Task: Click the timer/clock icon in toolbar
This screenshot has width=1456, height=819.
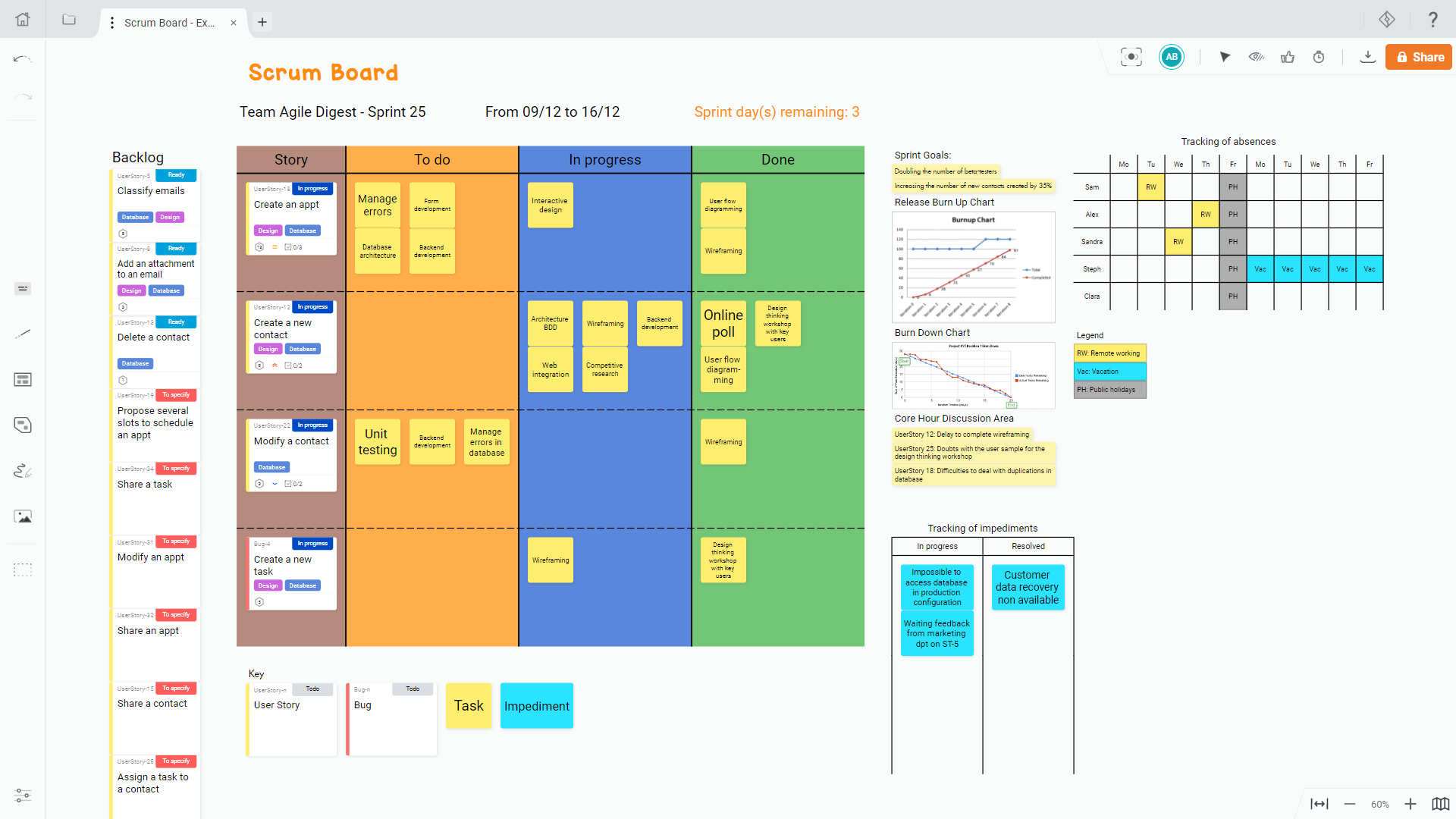Action: 1318,58
